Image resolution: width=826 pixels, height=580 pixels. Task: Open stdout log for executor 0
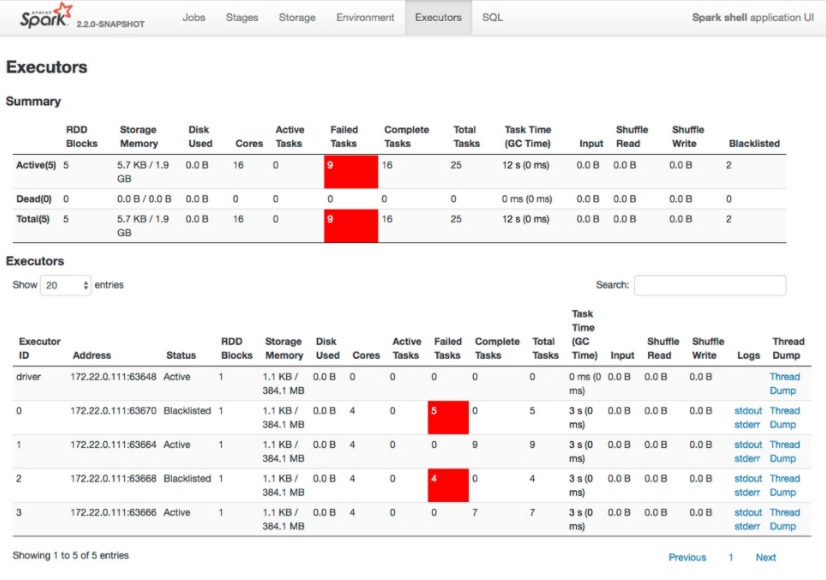pos(748,410)
